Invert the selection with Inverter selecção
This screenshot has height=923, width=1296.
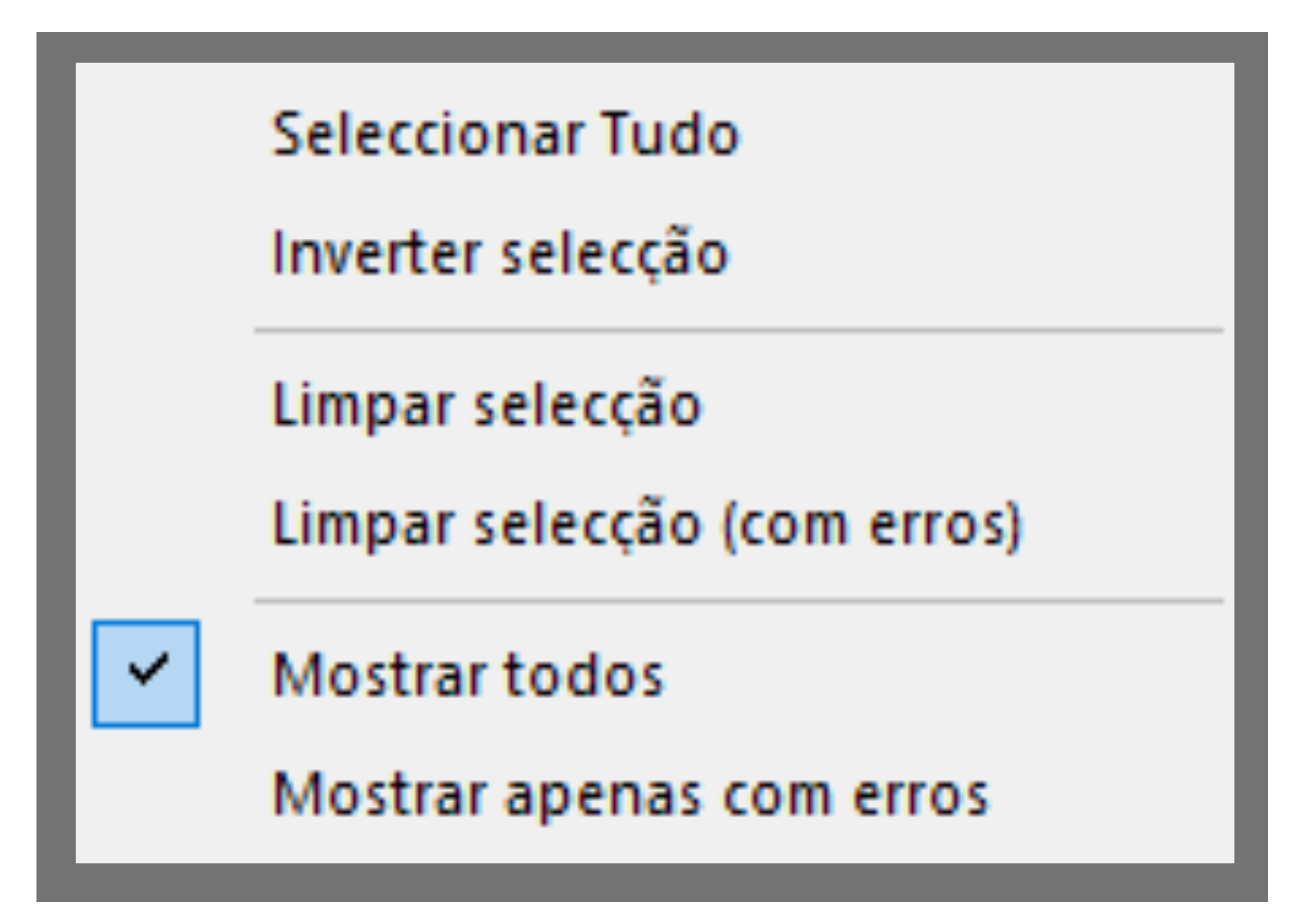(500, 254)
